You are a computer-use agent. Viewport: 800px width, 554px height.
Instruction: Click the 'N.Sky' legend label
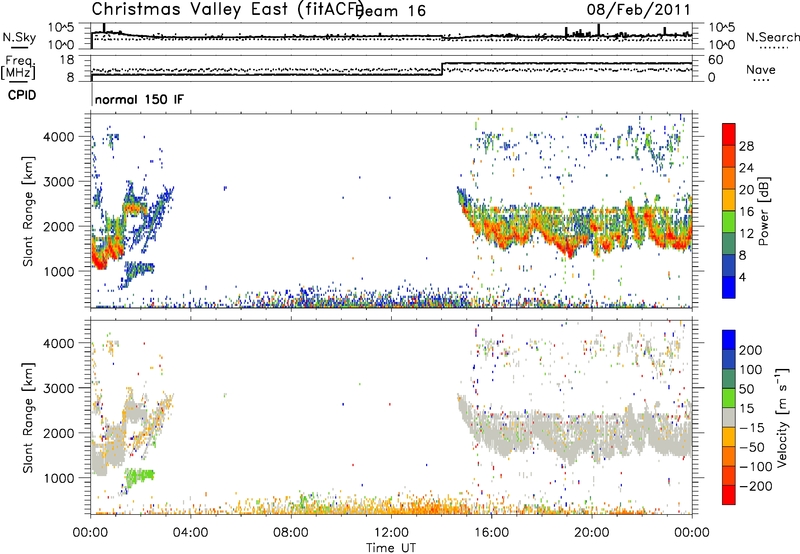coord(19,37)
